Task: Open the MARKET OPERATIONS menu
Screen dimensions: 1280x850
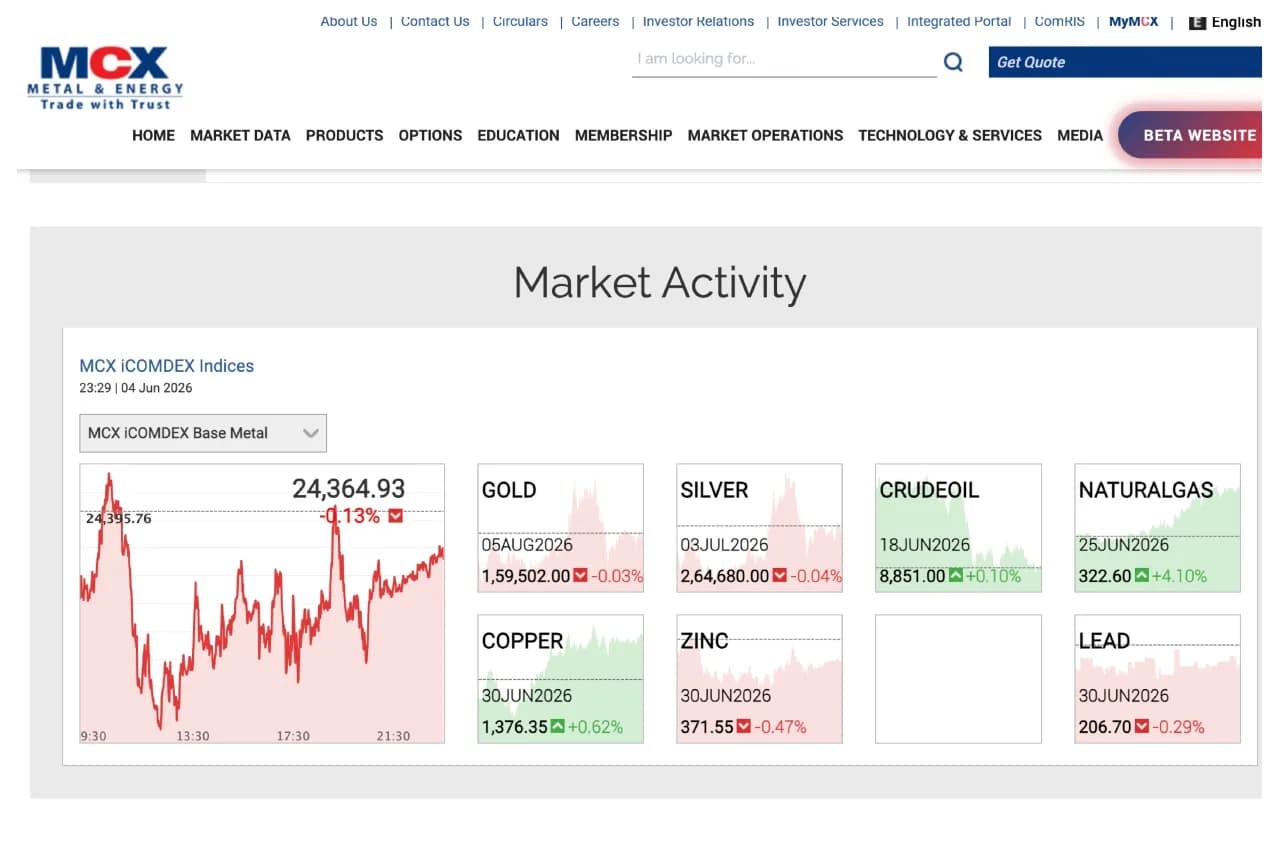Action: coord(765,135)
